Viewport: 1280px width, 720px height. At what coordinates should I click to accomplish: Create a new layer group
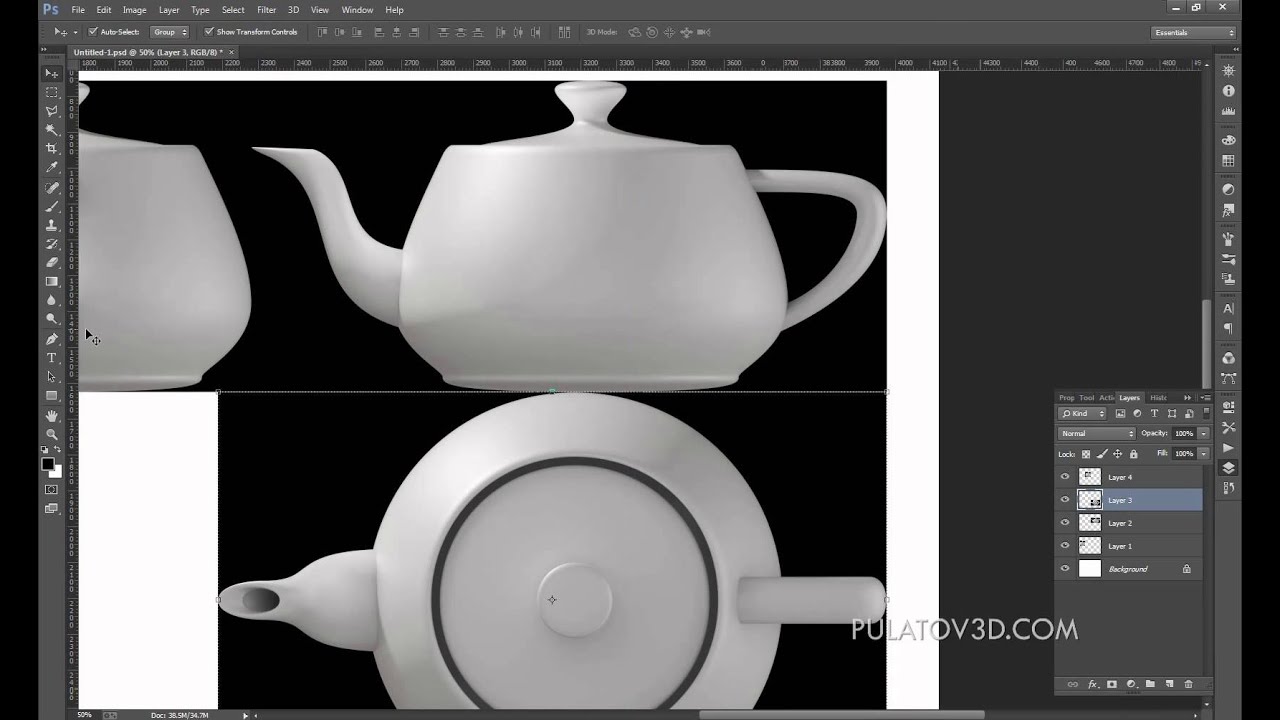point(1150,684)
